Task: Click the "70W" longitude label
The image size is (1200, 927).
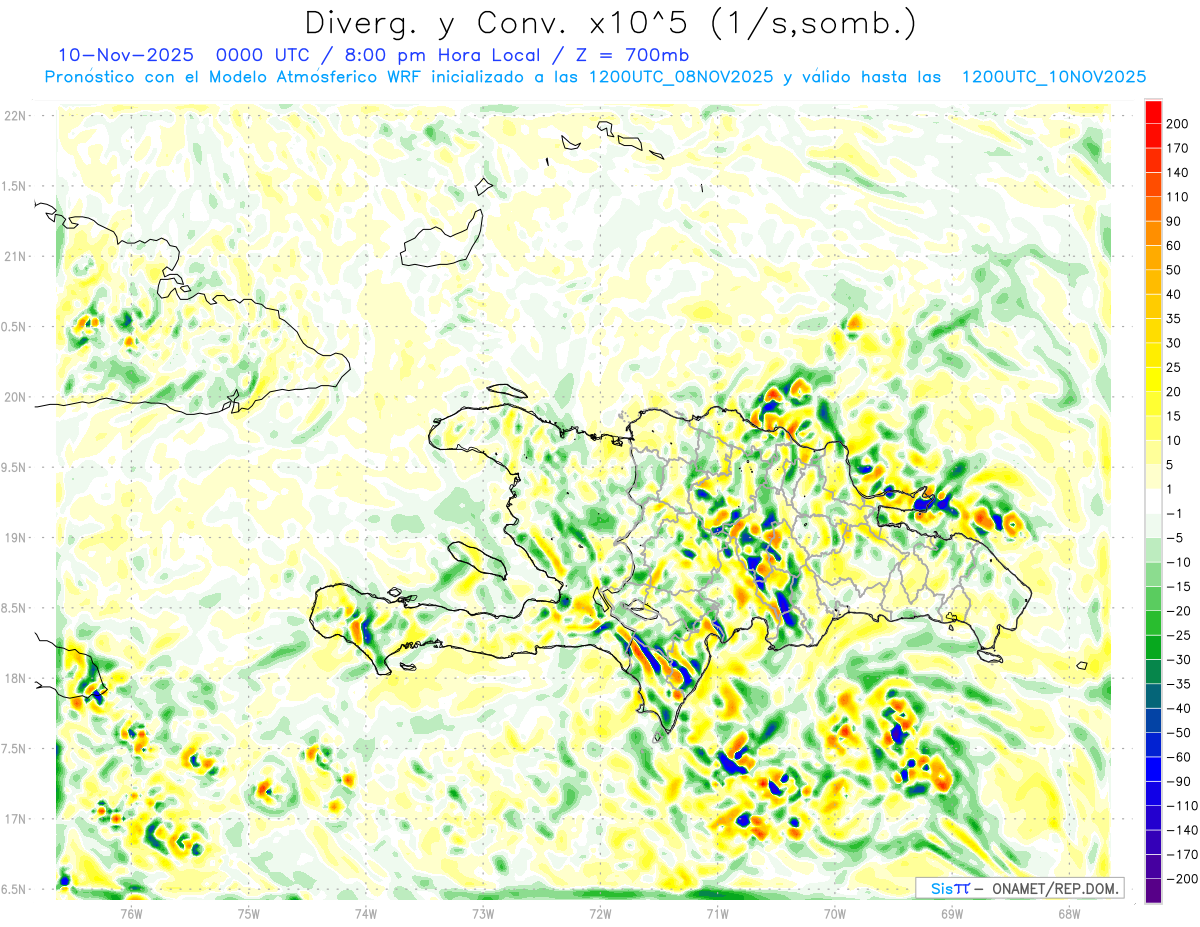Action: [834, 913]
